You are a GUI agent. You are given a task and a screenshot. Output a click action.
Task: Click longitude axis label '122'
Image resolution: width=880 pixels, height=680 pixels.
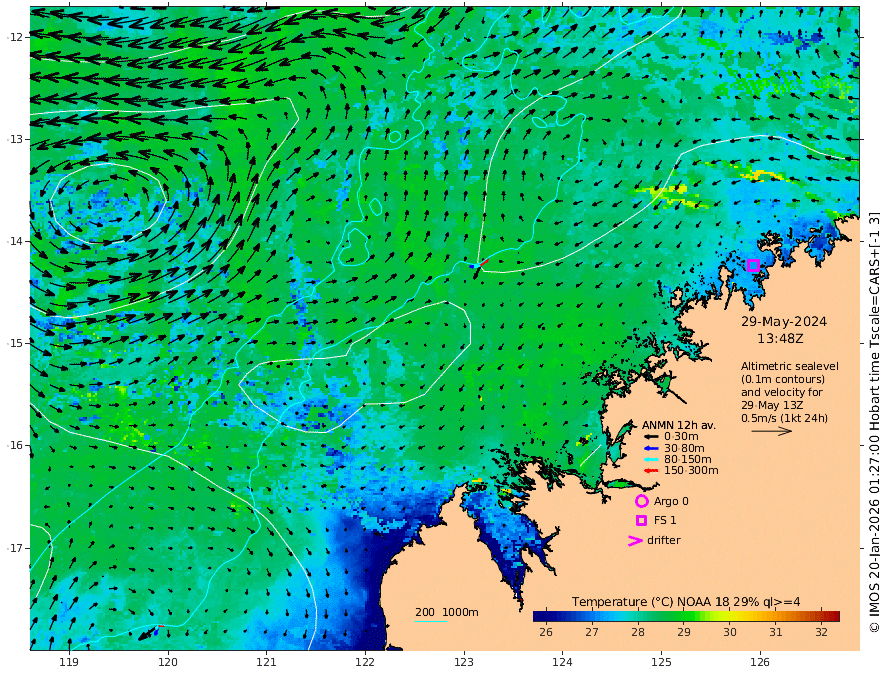(365, 662)
